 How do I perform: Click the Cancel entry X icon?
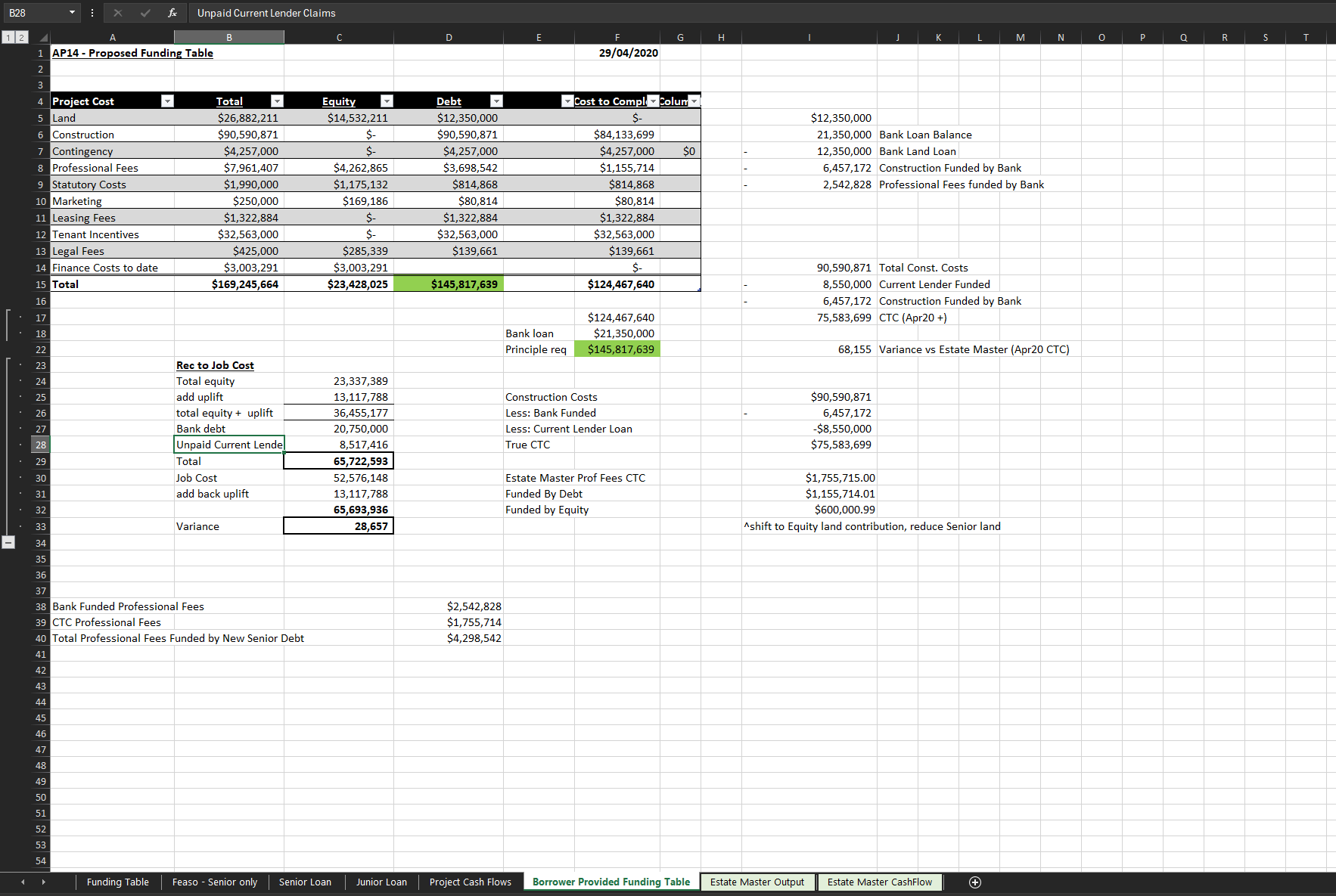pos(118,13)
